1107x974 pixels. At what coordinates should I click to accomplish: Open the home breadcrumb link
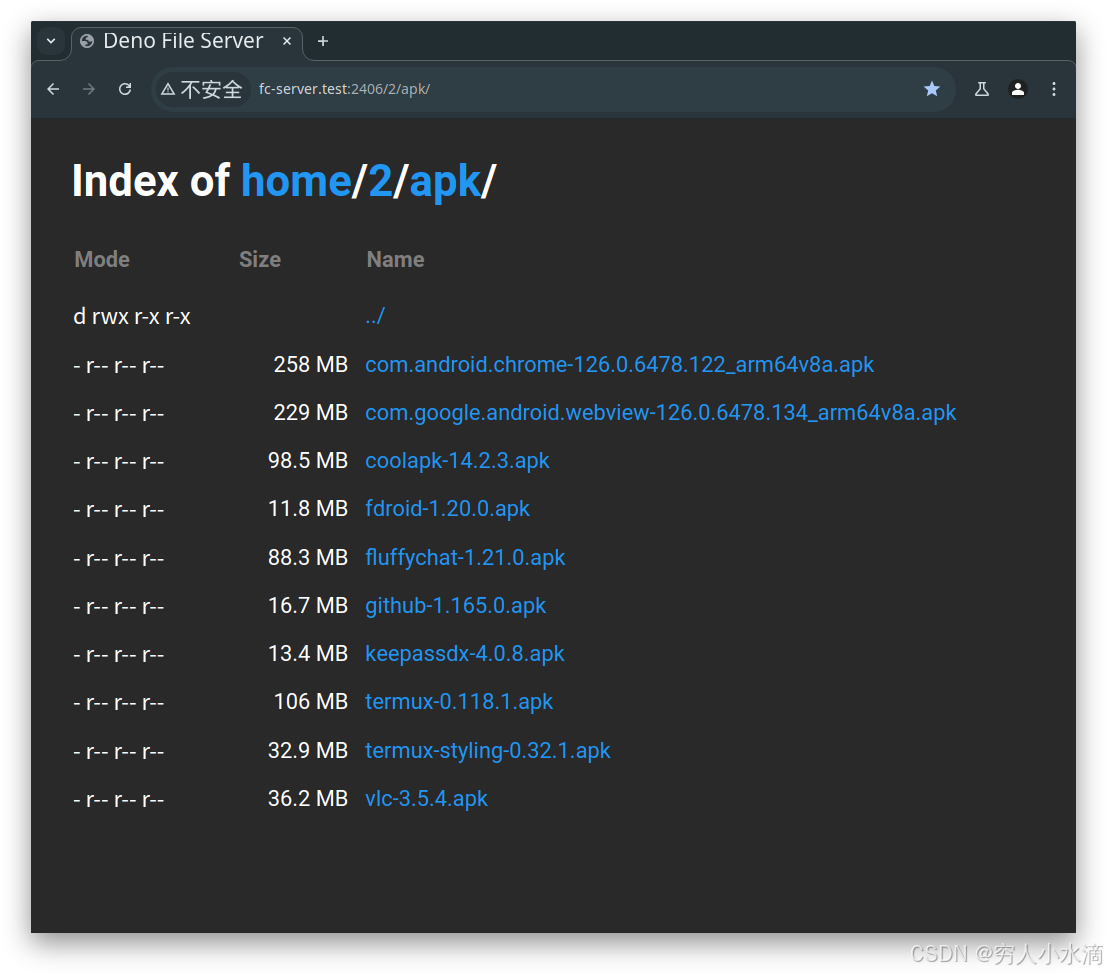pyautogui.click(x=296, y=181)
